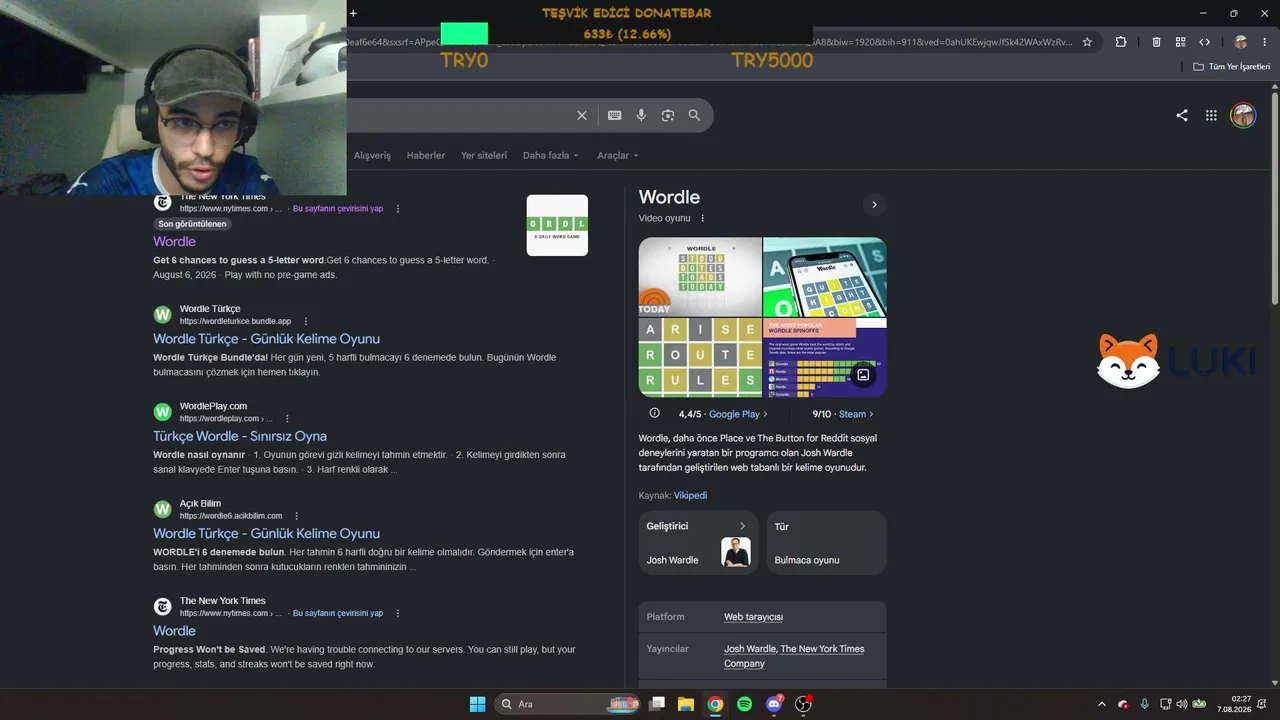1280x720 pixels.
Task: Open the Google apps grid
Action: pos(1211,115)
